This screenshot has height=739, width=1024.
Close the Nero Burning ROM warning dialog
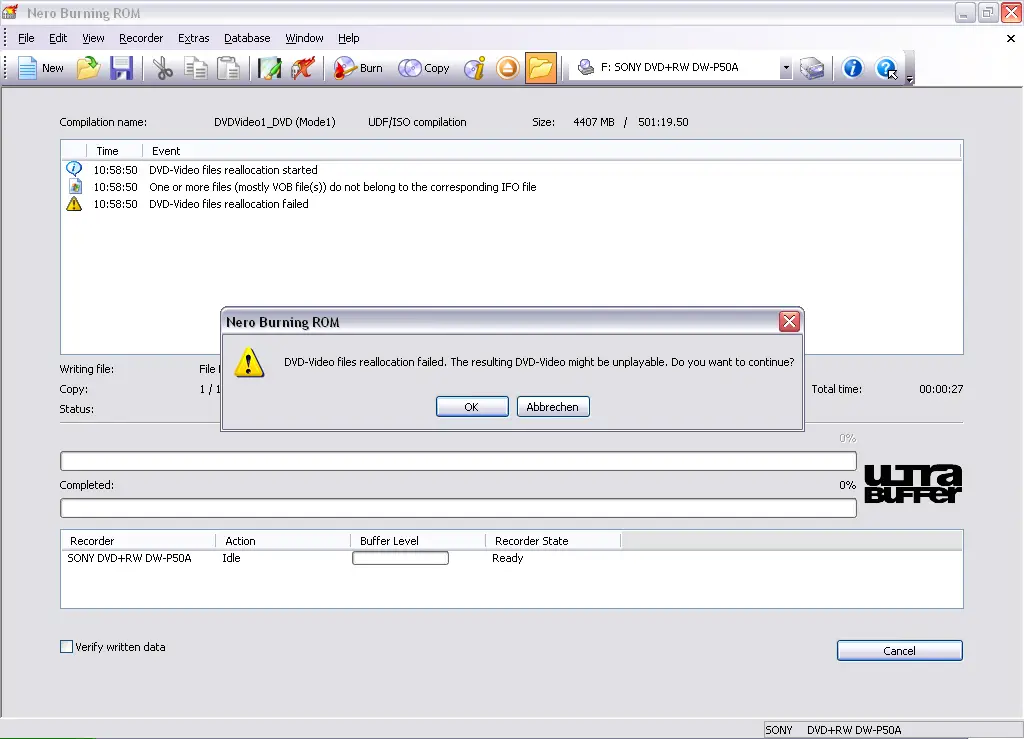789,321
